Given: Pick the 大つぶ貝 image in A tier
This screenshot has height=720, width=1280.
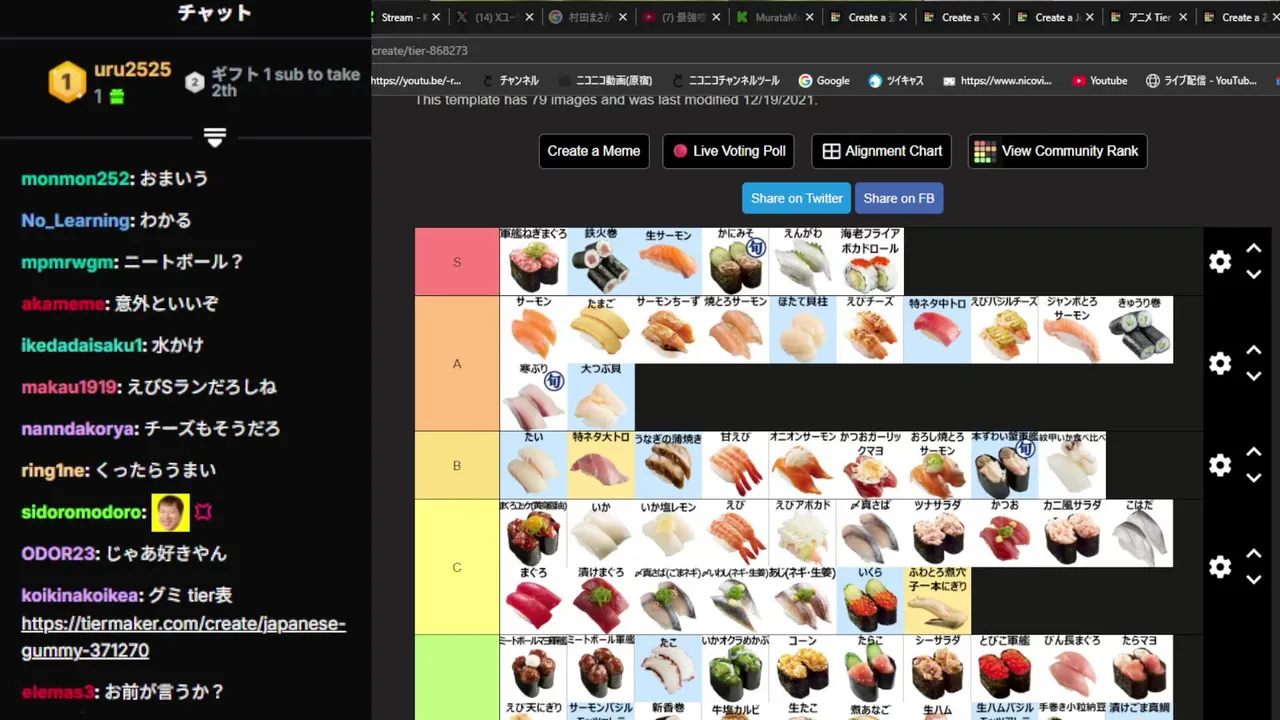Looking at the screenshot, I should point(601,396).
